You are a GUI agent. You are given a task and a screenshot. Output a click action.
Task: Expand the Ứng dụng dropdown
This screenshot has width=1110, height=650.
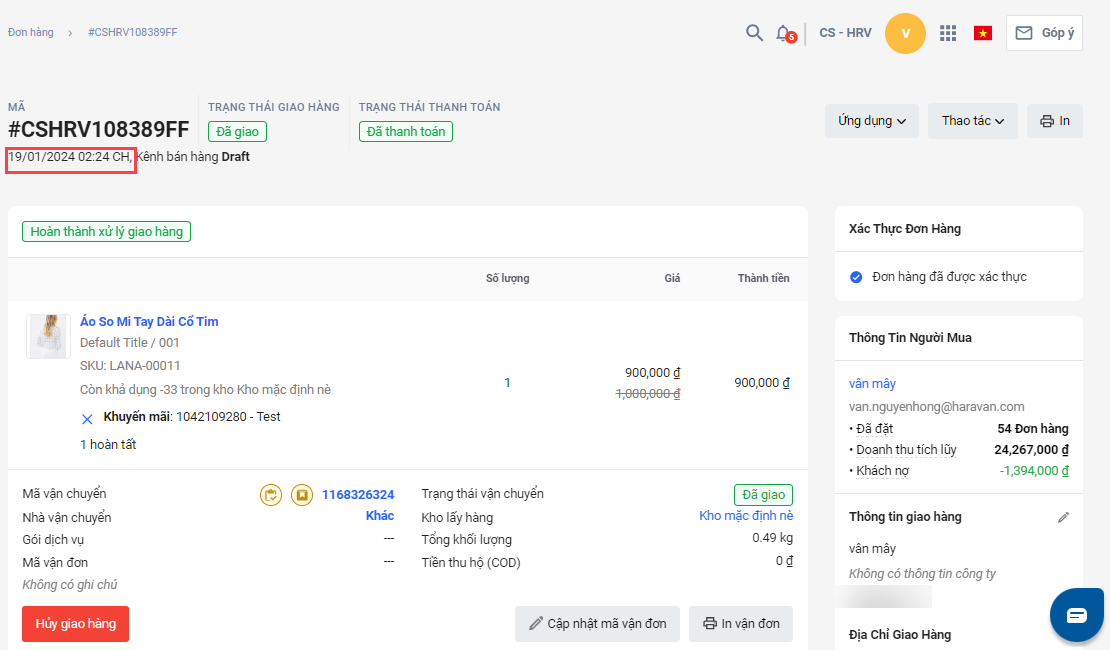[871, 121]
